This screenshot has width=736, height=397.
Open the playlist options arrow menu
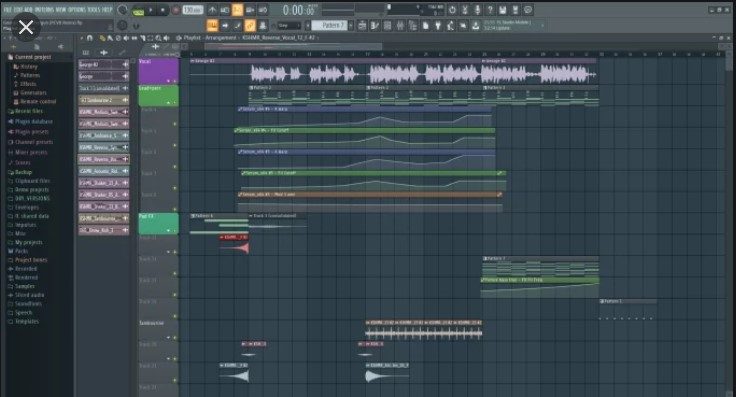(82, 38)
